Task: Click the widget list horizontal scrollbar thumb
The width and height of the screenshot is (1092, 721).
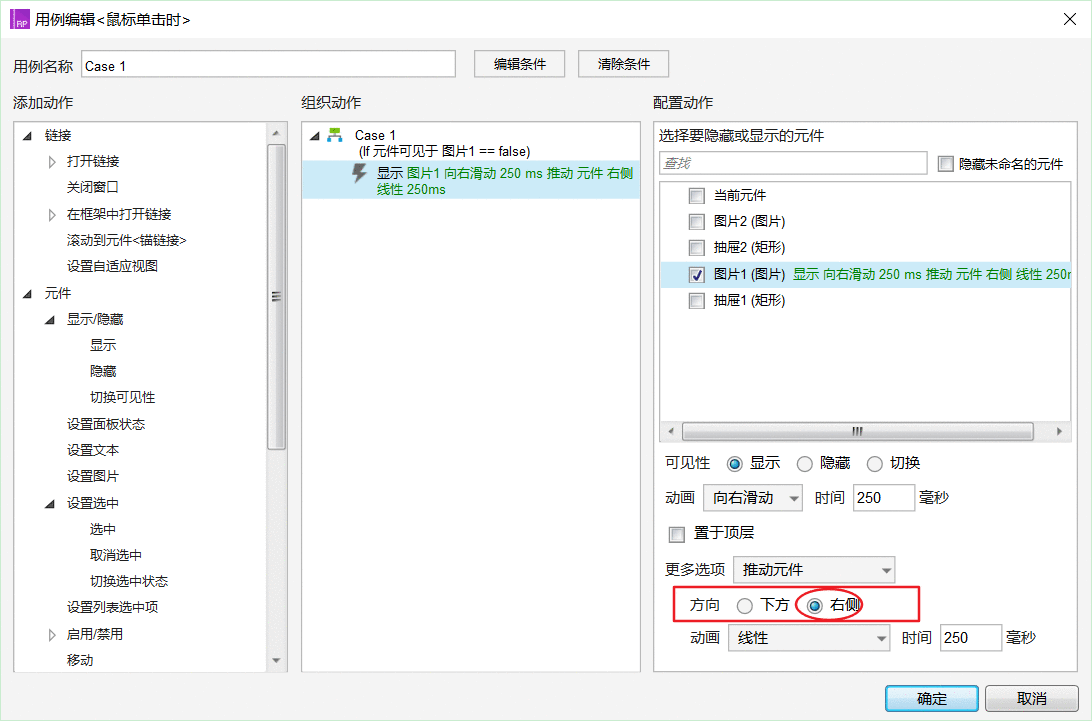Action: 857,432
